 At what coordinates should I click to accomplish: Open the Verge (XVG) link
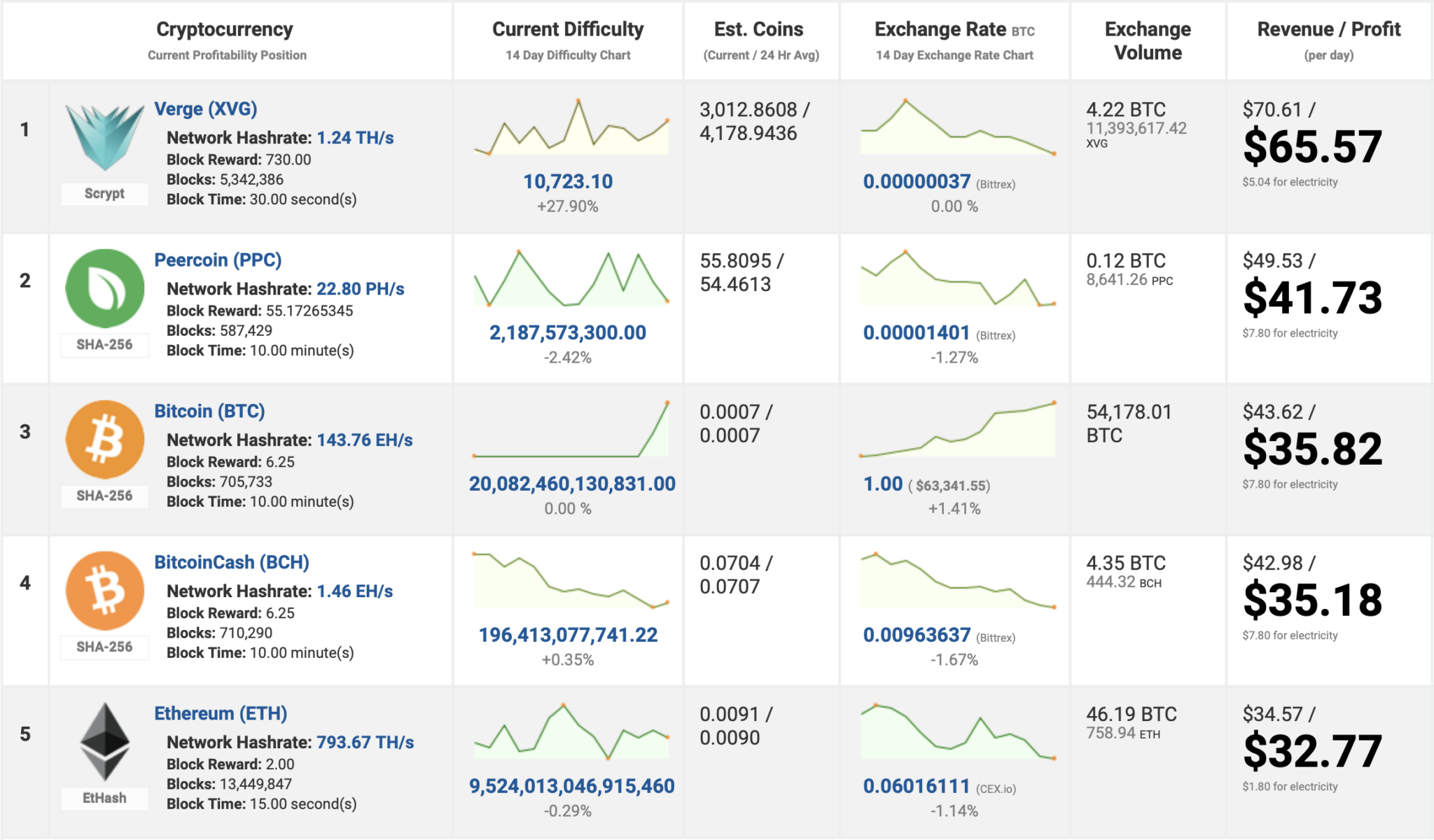click(206, 109)
